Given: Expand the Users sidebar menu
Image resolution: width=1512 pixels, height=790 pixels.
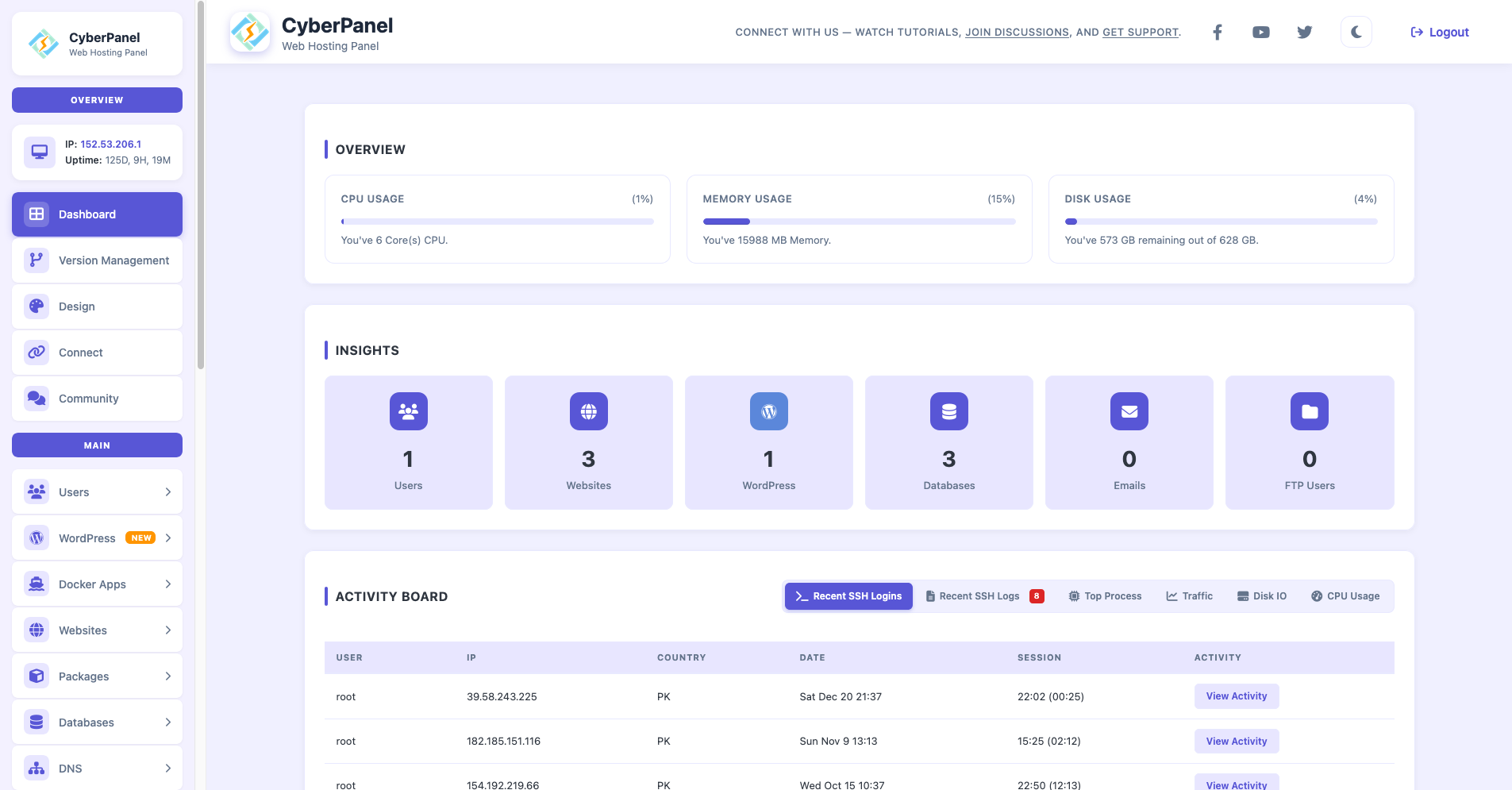Looking at the screenshot, I should (97, 491).
